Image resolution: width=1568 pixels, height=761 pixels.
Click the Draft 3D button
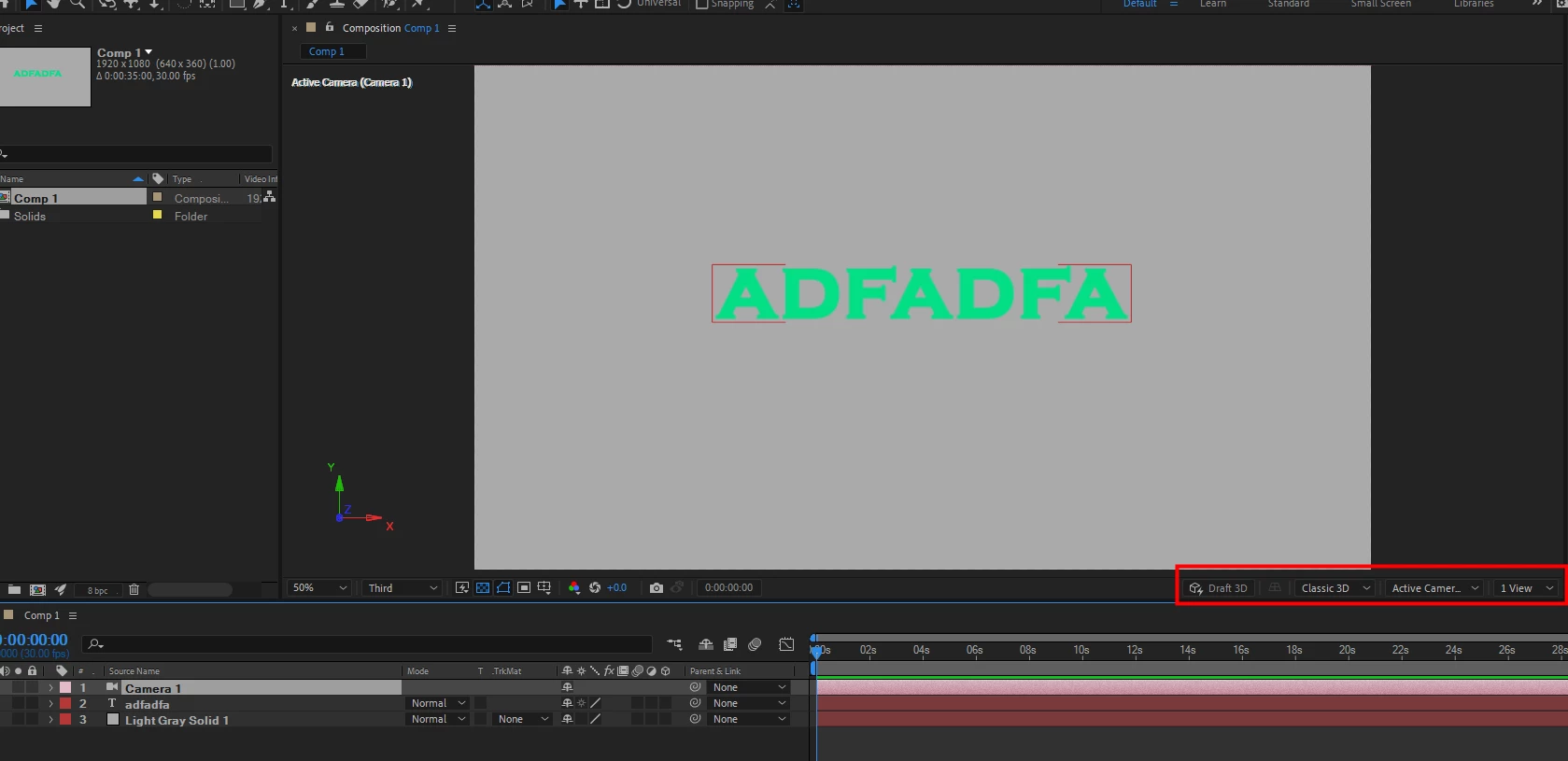point(1219,587)
